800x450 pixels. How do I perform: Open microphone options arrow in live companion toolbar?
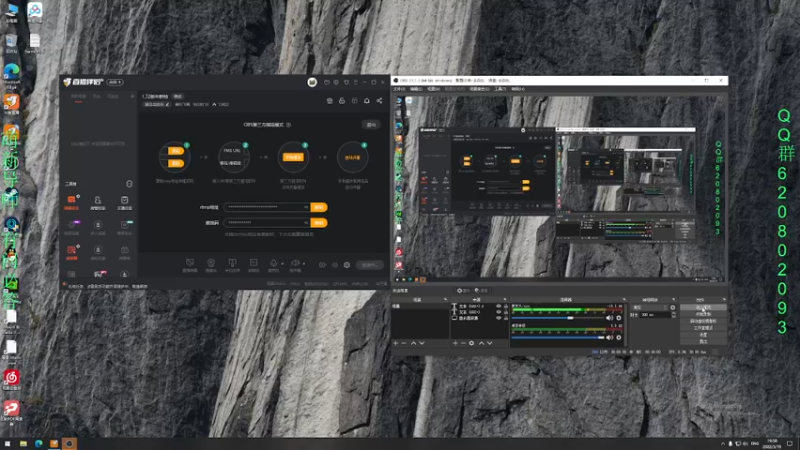pyautogui.click(x=282, y=264)
